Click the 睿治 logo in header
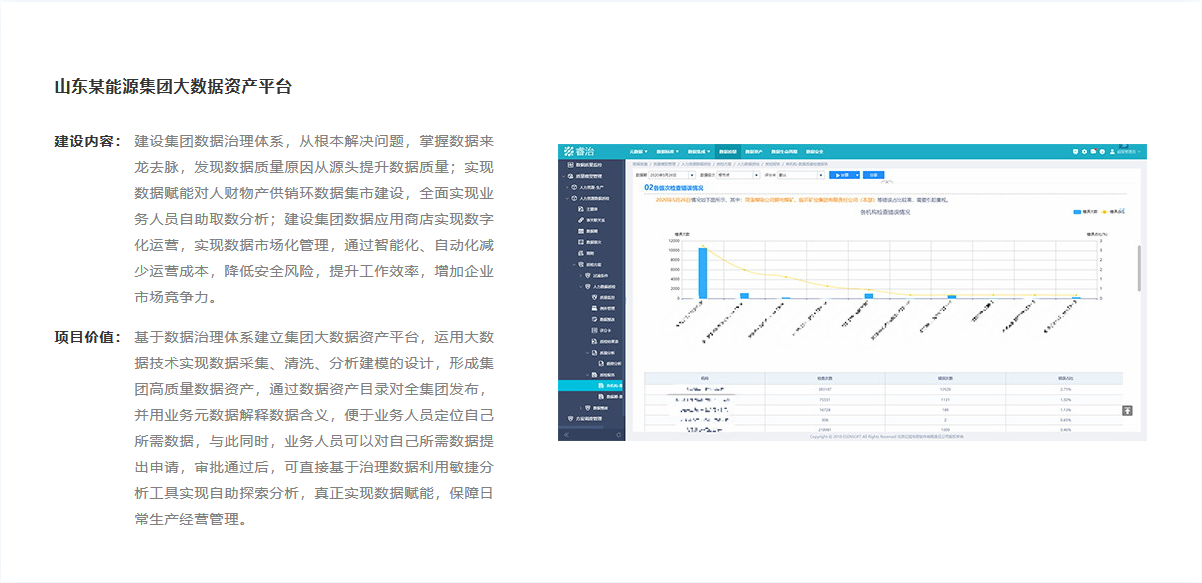Viewport: 1202px width, 583px height. click(579, 151)
